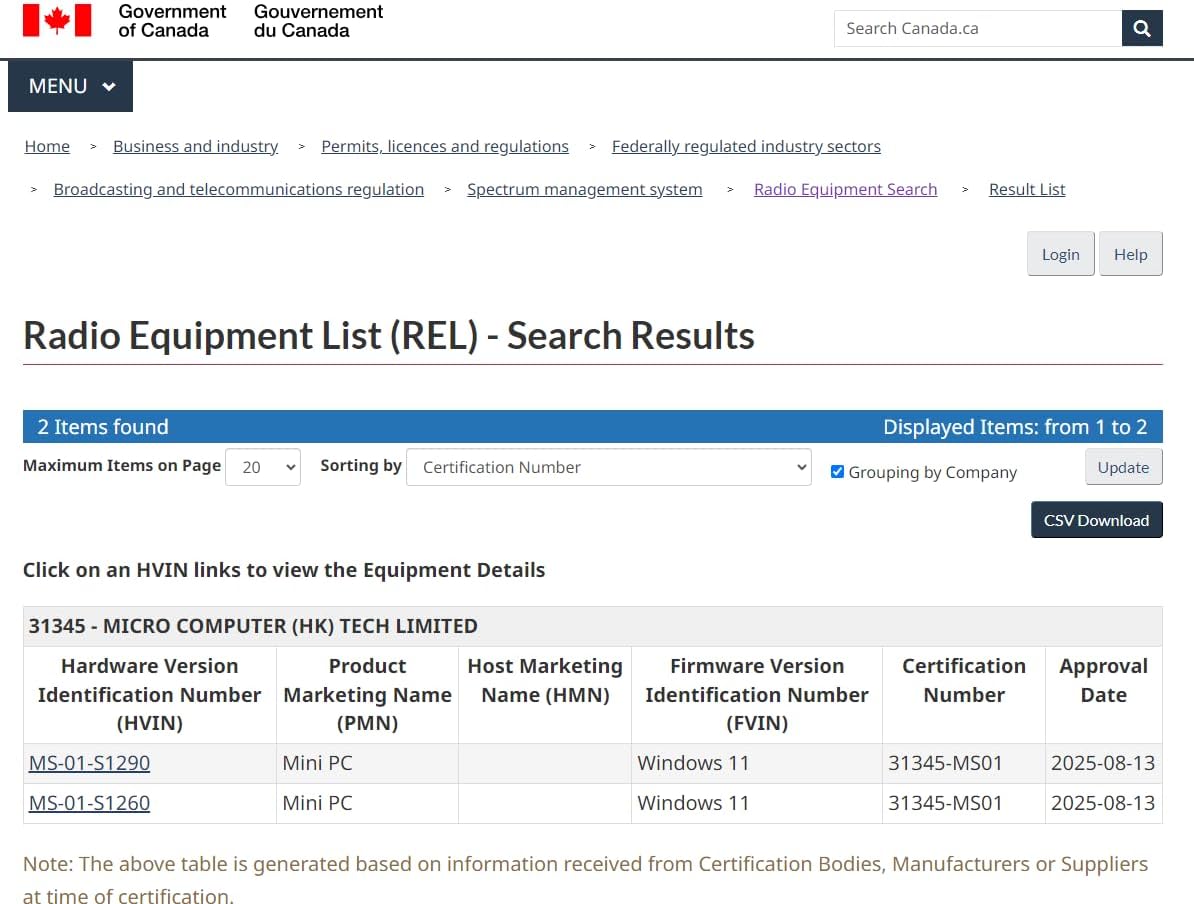The image size is (1194, 904).
Task: Click inside the Search Canada.ca field
Action: tap(977, 28)
